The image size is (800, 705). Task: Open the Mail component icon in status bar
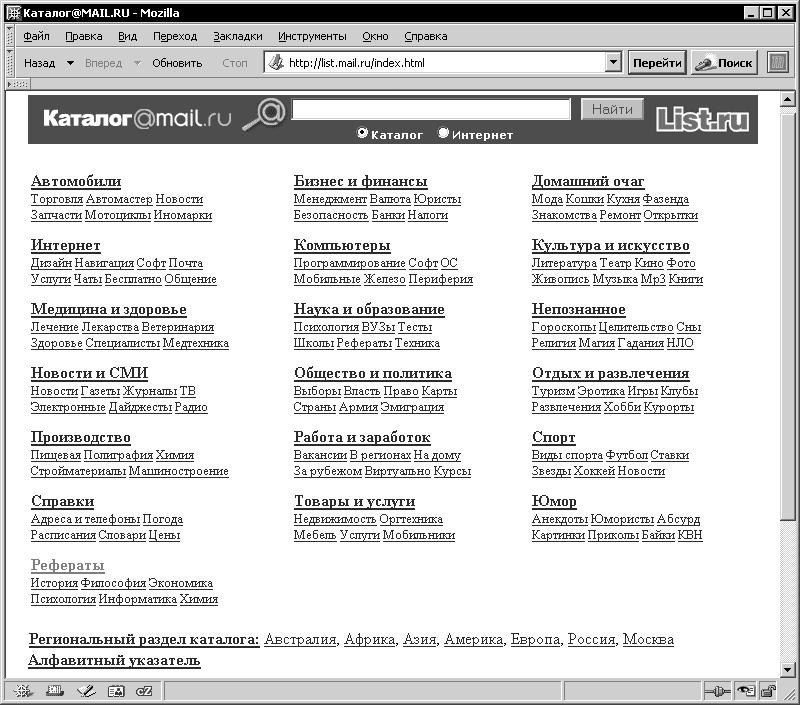point(54,691)
